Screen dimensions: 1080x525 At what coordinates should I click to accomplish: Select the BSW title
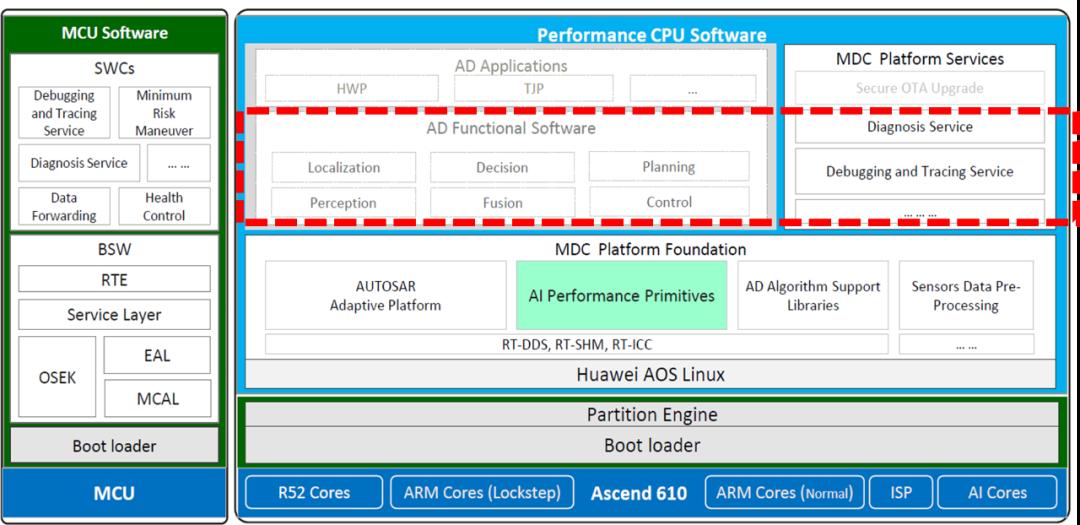[114, 249]
